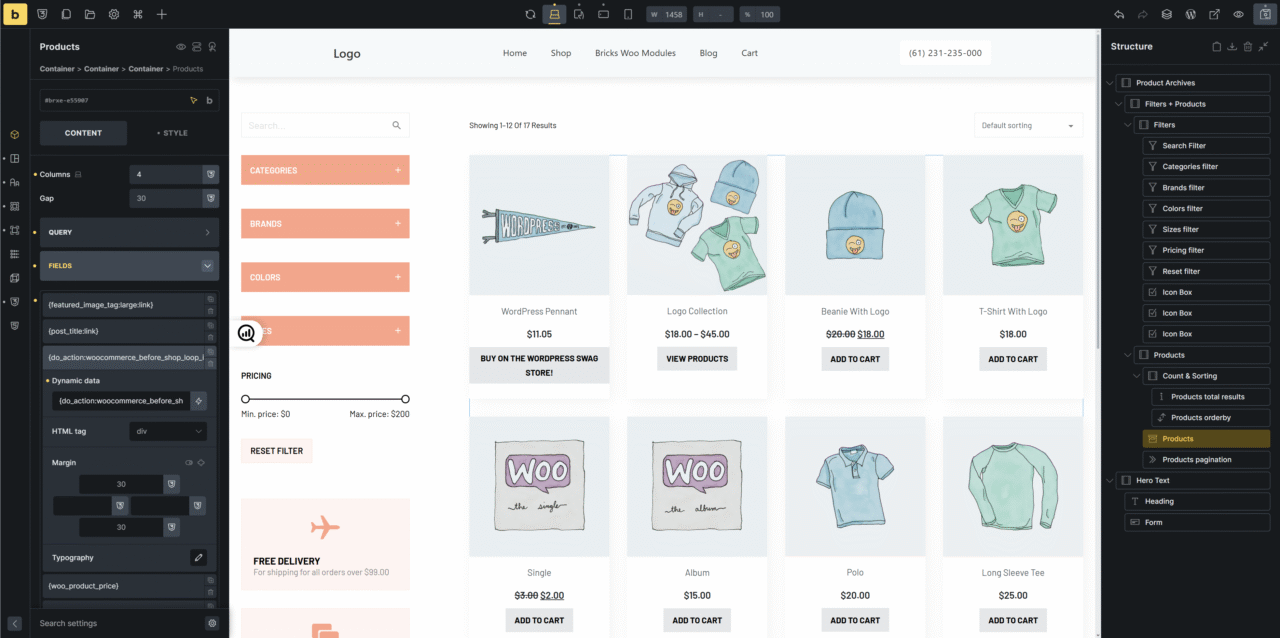This screenshot has height=638, width=1280.
Task: Click the plus icon to add element
Action: tap(162, 15)
